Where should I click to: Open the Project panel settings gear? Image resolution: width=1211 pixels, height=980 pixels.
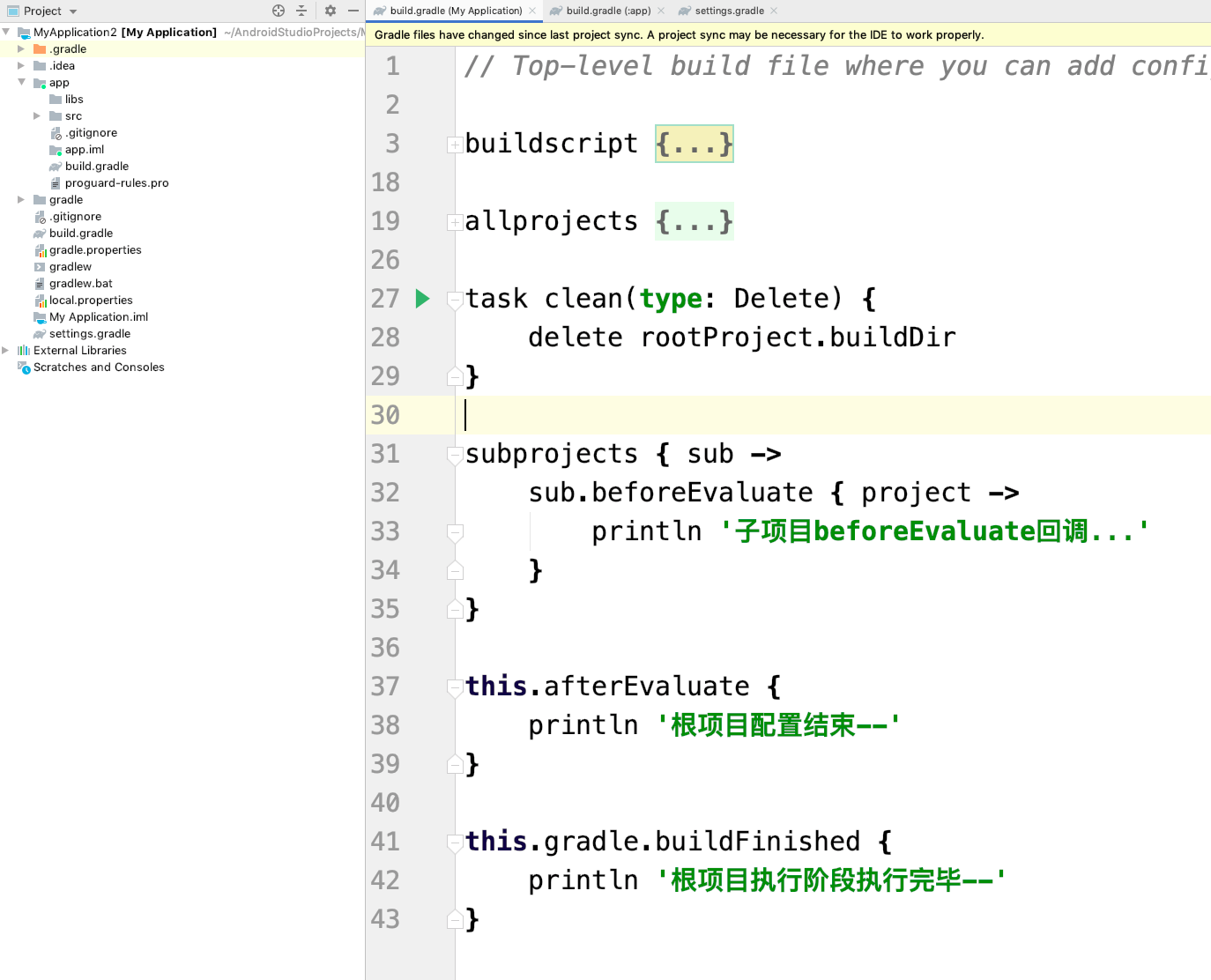331,11
